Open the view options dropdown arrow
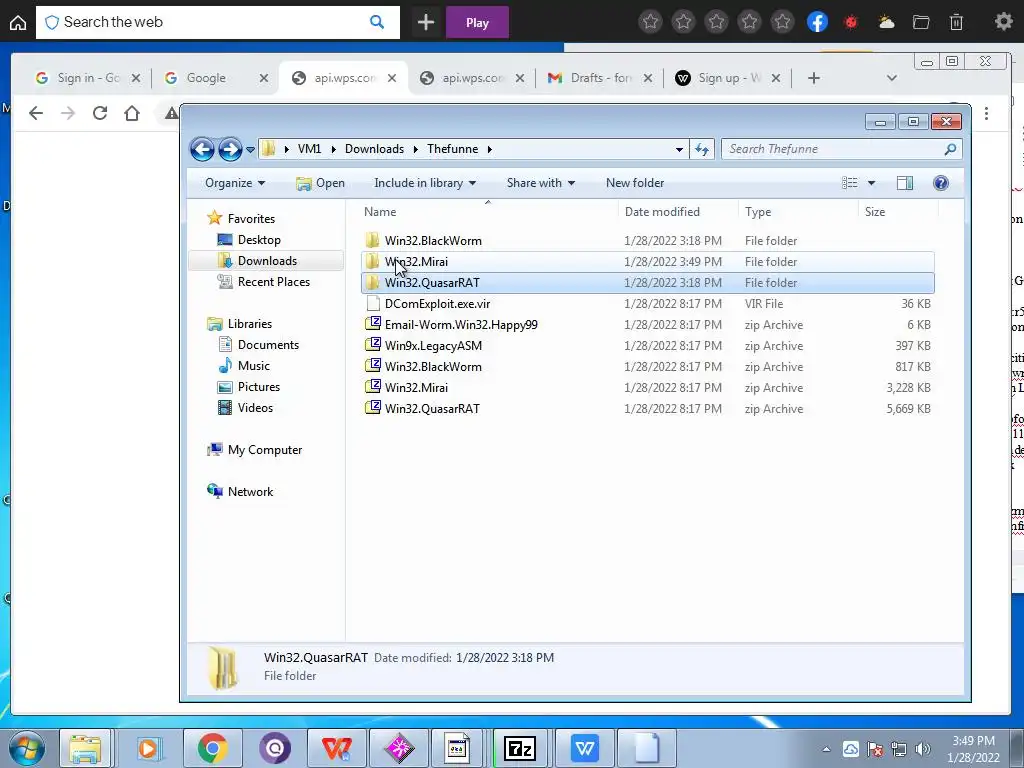Image resolution: width=1024 pixels, height=768 pixels. pyautogui.click(x=871, y=183)
